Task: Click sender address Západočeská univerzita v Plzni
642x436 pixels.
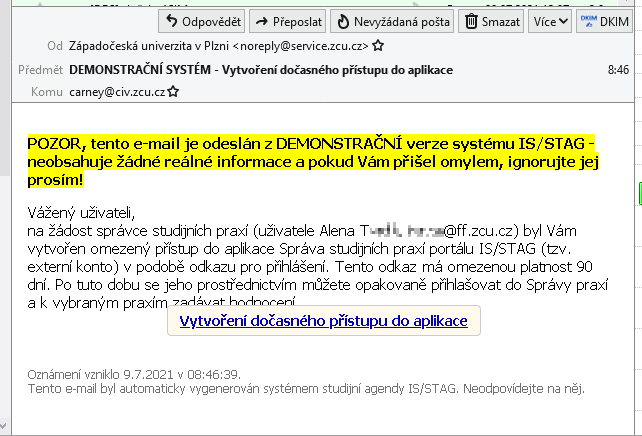Action: click(x=219, y=46)
